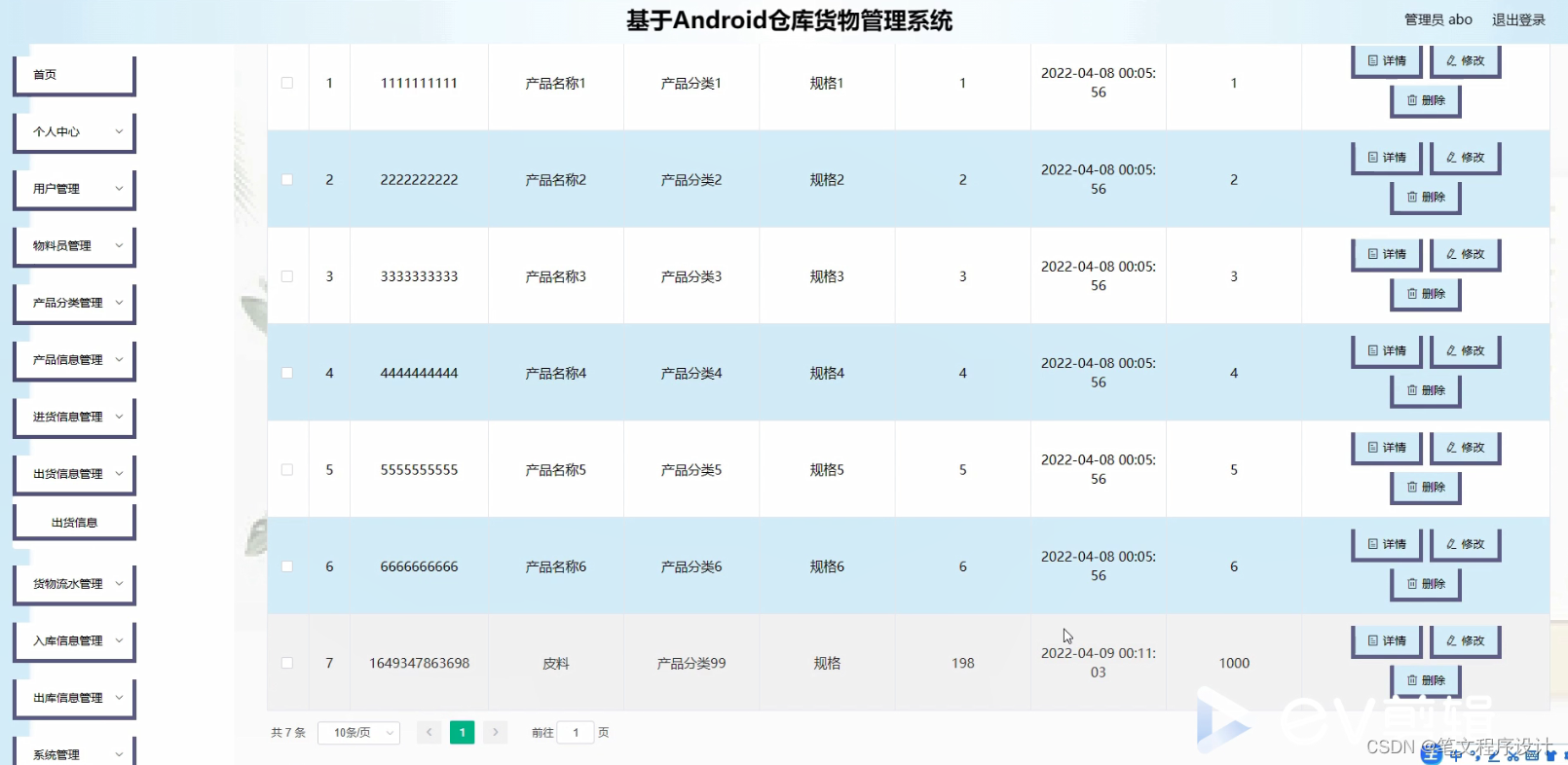Expand 物料员管理 menu
1568x765 pixels.
tap(74, 245)
